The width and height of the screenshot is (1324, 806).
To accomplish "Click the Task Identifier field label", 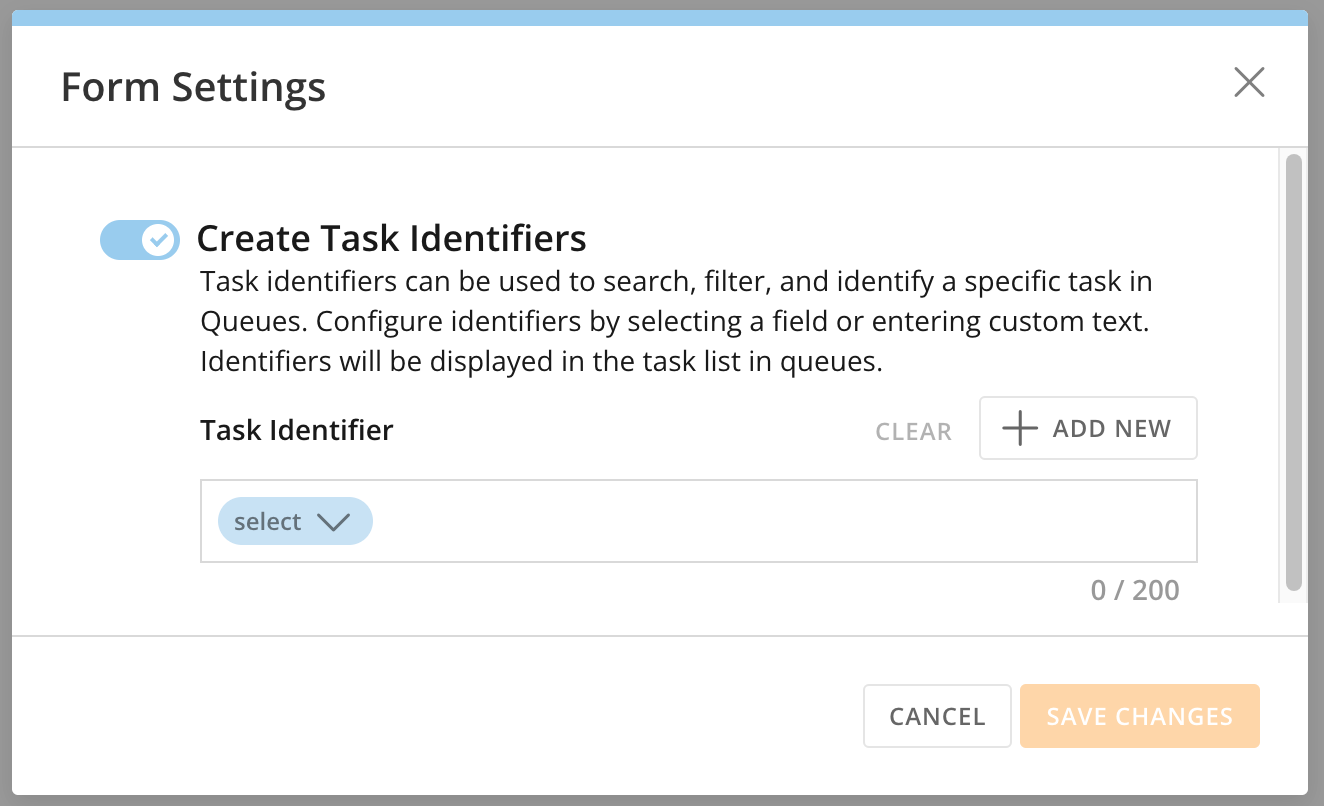I will coord(296,430).
